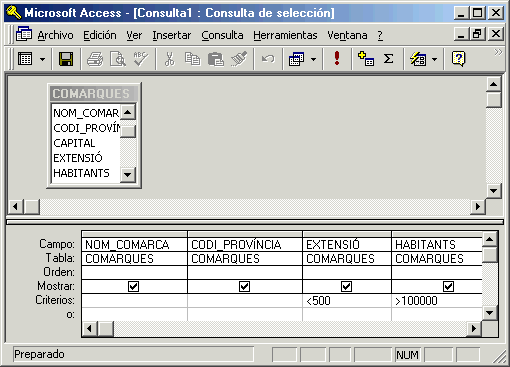
Task: Click the Undo arrow icon
Action: click(x=268, y=59)
